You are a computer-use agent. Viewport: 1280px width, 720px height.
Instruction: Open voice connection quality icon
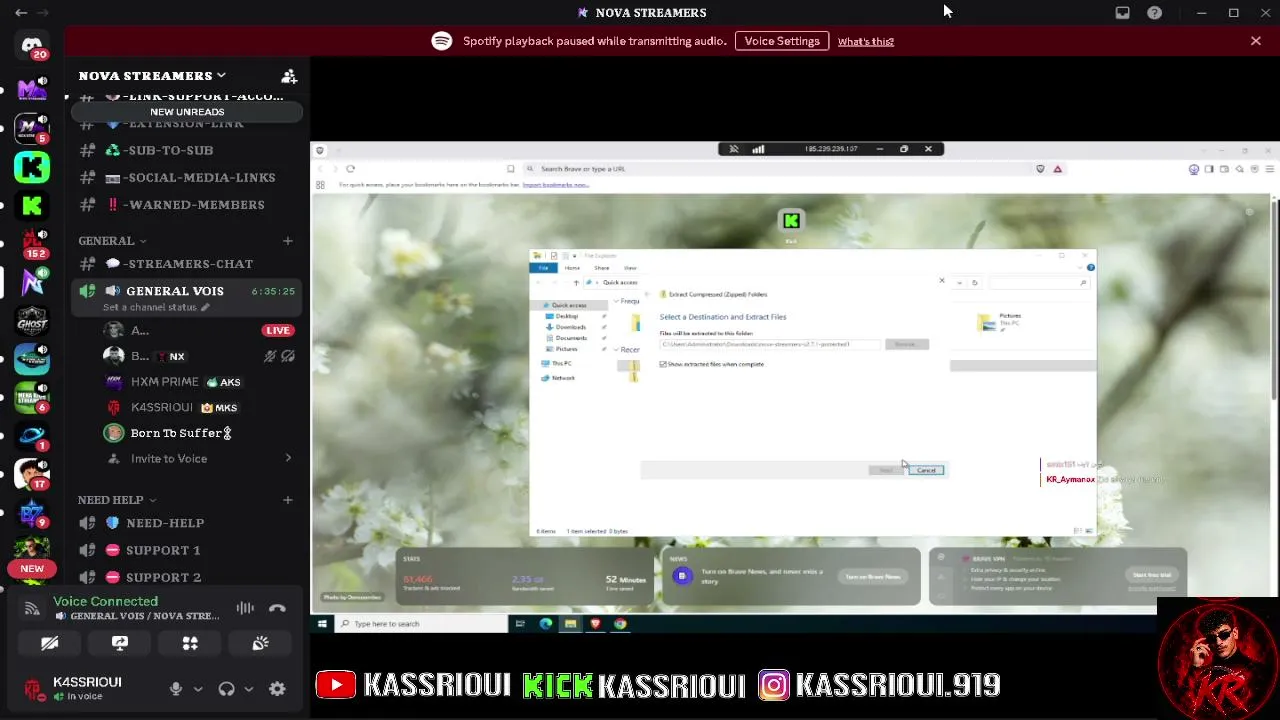click(x=32, y=608)
